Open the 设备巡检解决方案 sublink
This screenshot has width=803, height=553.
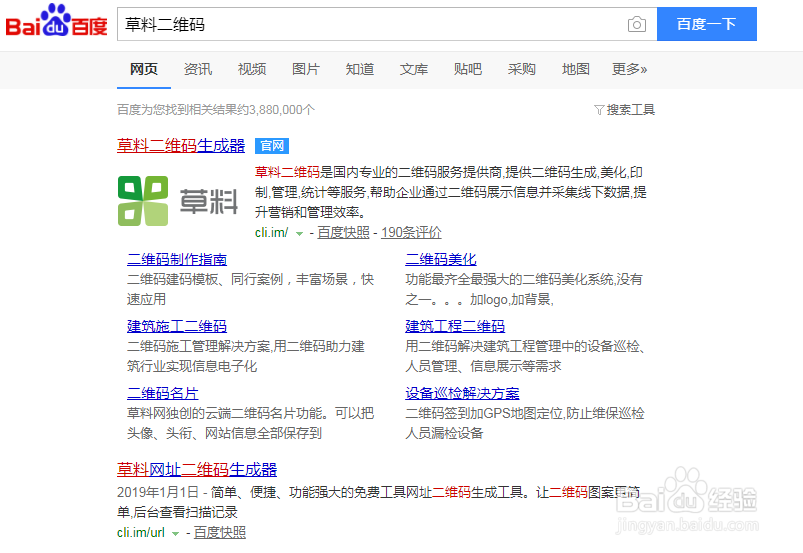pos(462,394)
